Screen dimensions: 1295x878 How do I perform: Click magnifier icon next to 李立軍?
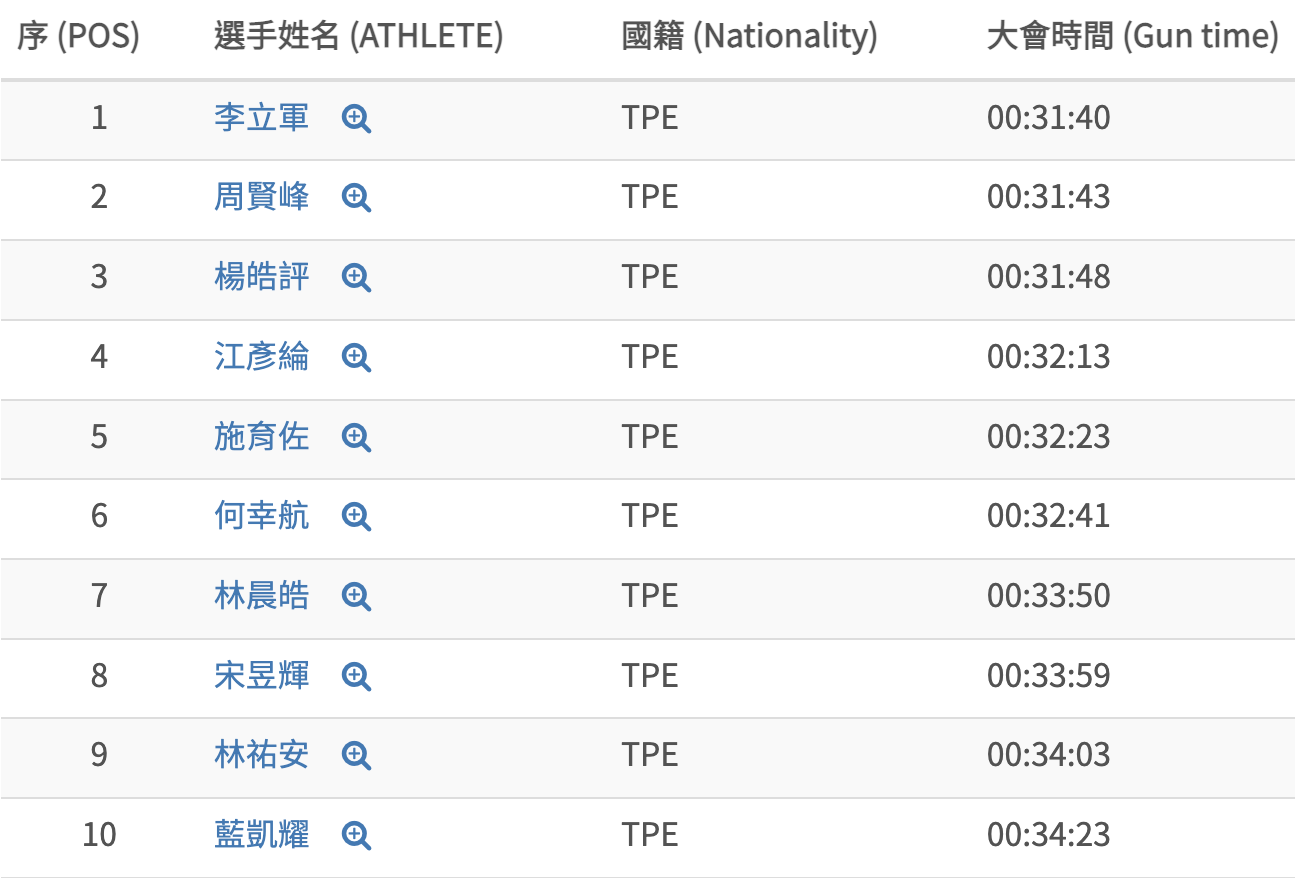tap(356, 119)
